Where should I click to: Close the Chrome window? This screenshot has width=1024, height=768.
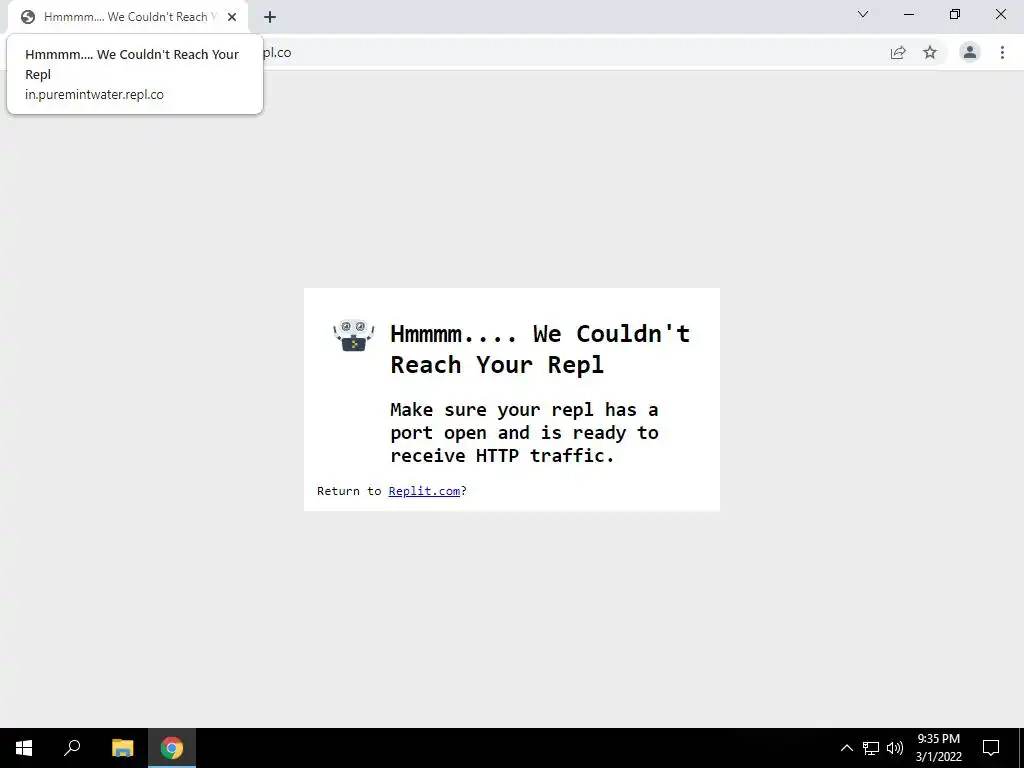pos(1000,14)
